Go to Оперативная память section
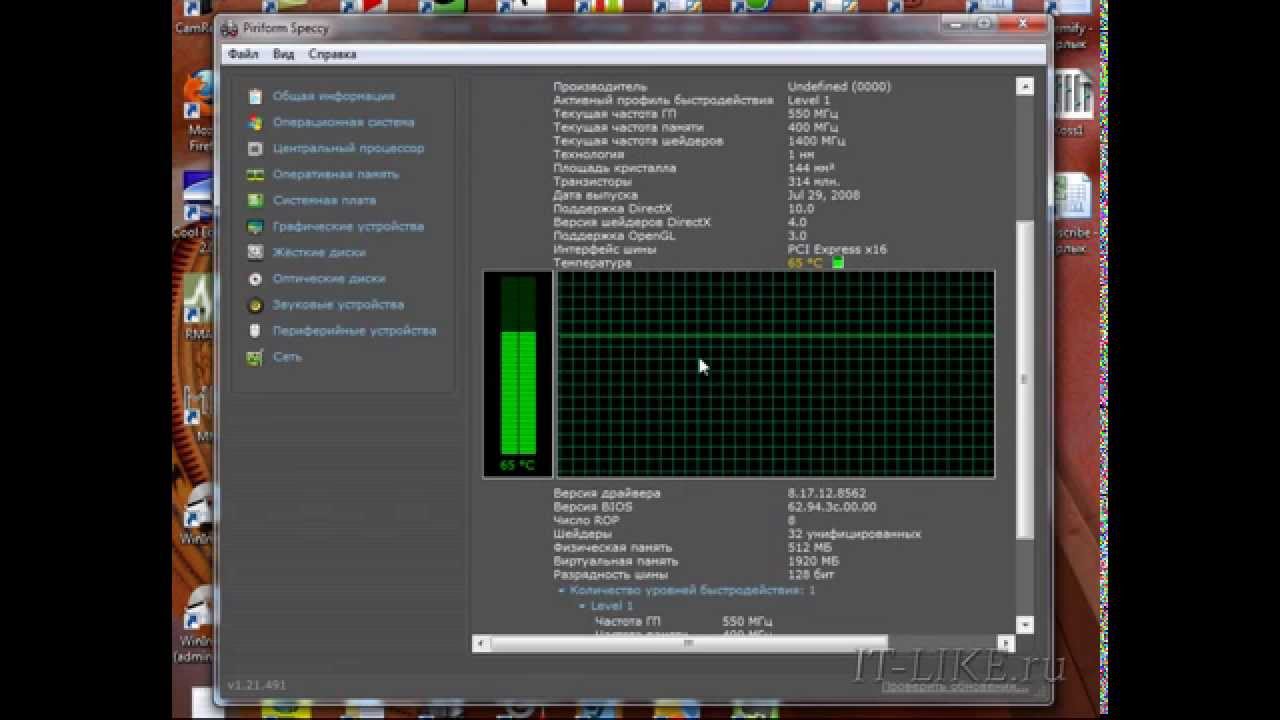The width and height of the screenshot is (1280, 720). [x=335, y=174]
